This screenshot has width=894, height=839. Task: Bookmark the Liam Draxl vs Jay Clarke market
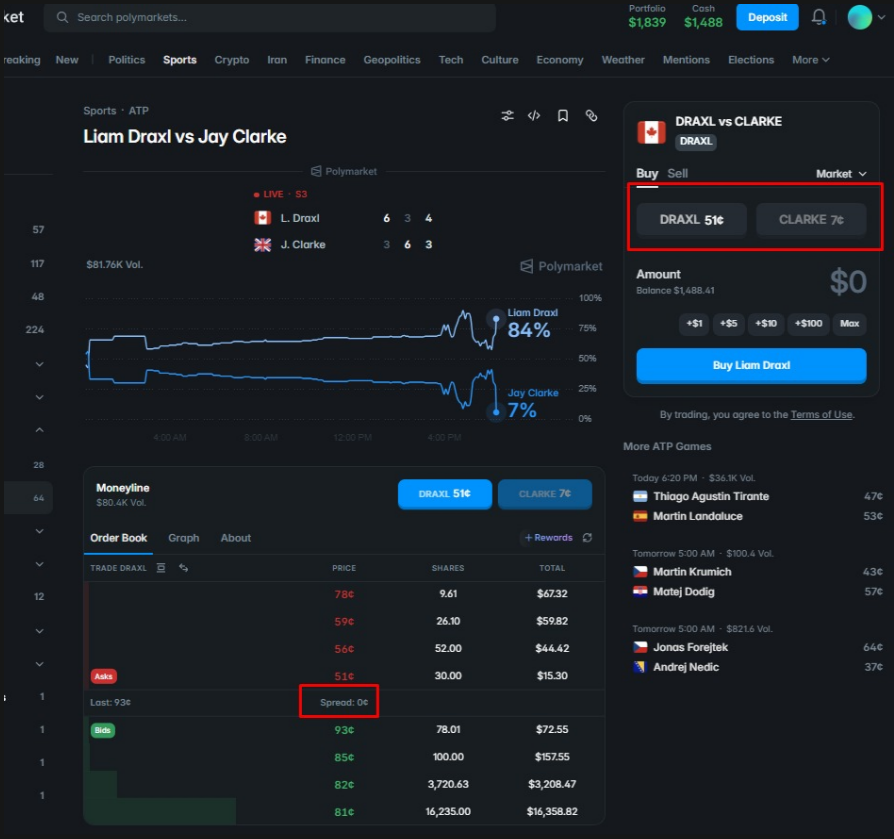point(563,116)
